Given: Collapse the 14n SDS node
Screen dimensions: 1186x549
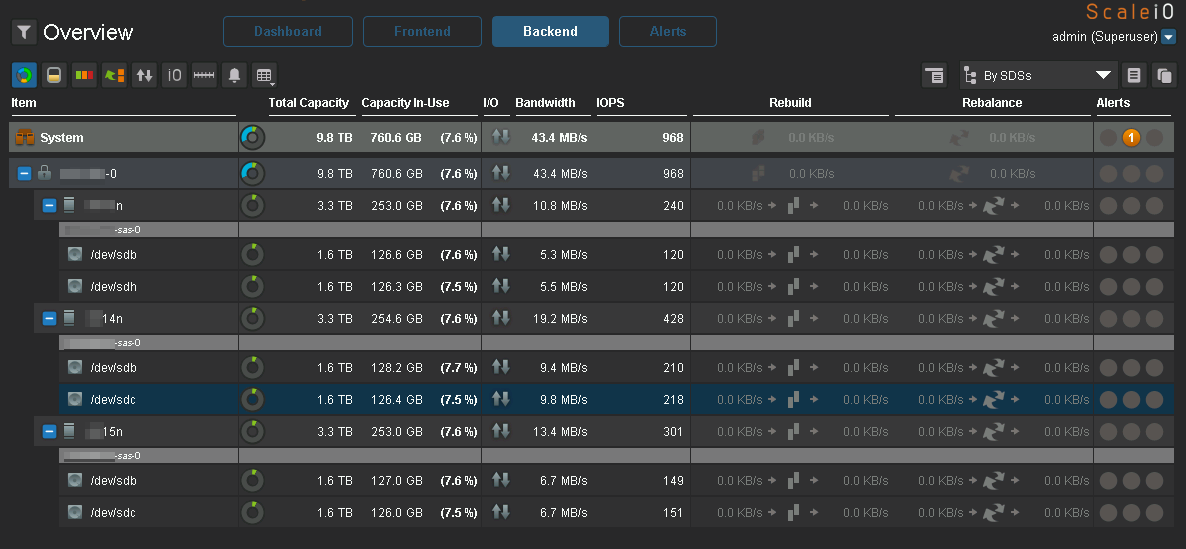Looking at the screenshot, I should 49,319.
